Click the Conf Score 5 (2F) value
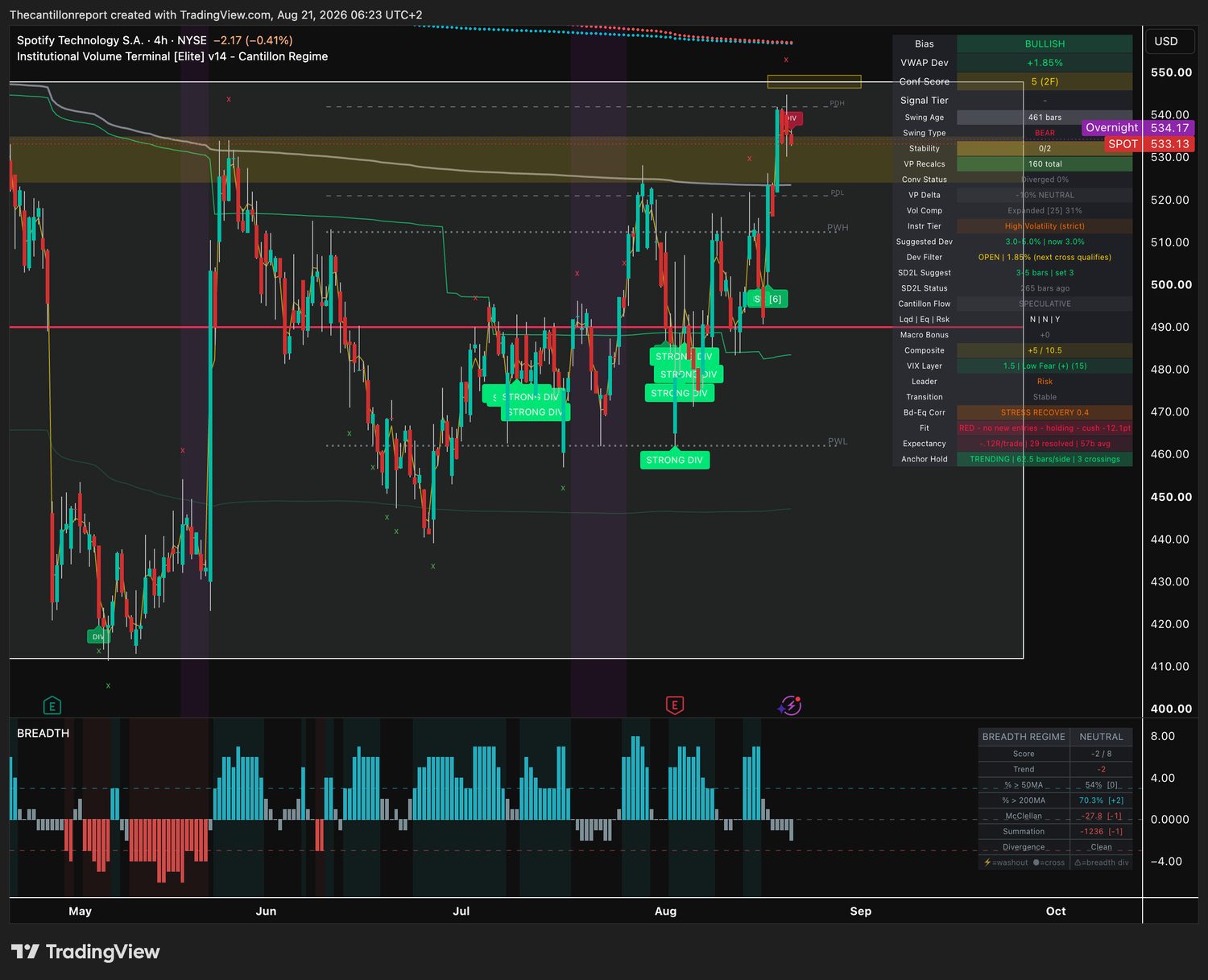This screenshot has width=1208, height=980. tap(1045, 81)
